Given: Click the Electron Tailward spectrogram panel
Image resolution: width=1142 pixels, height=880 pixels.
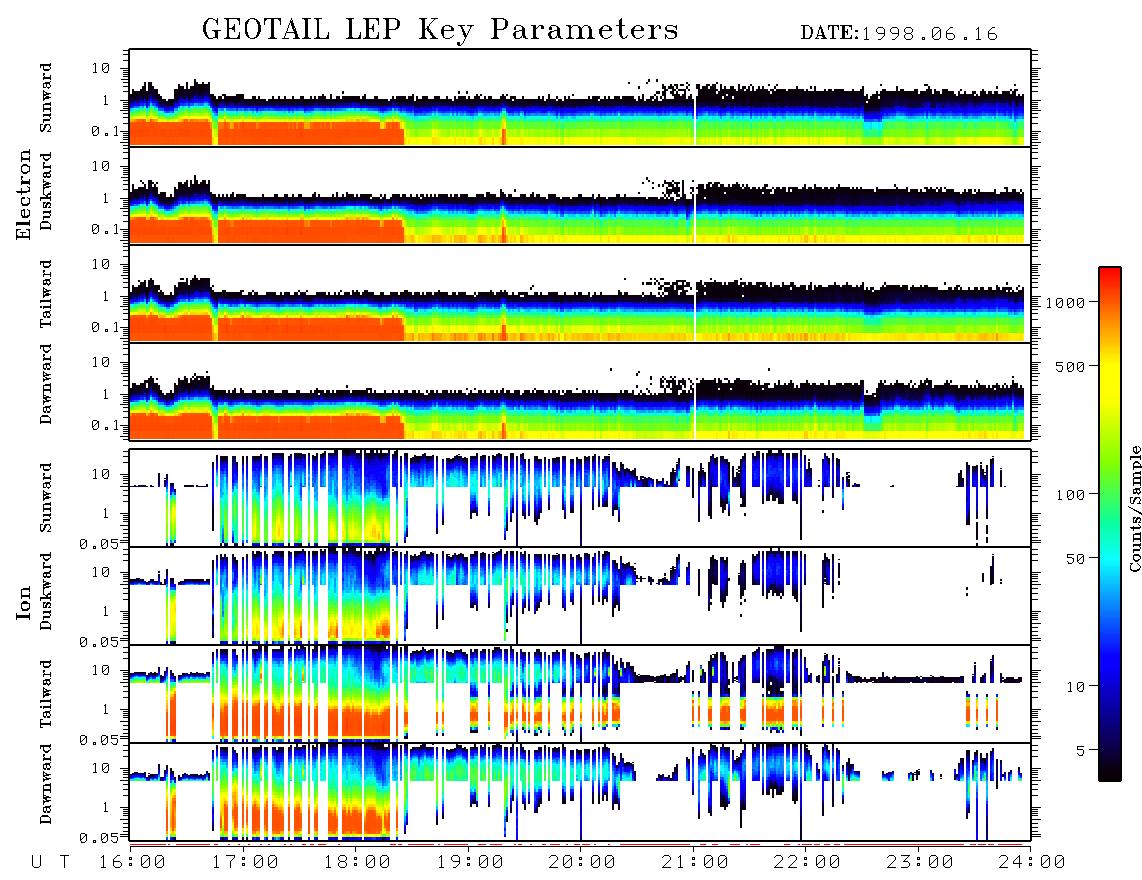Looking at the screenshot, I should [580, 294].
